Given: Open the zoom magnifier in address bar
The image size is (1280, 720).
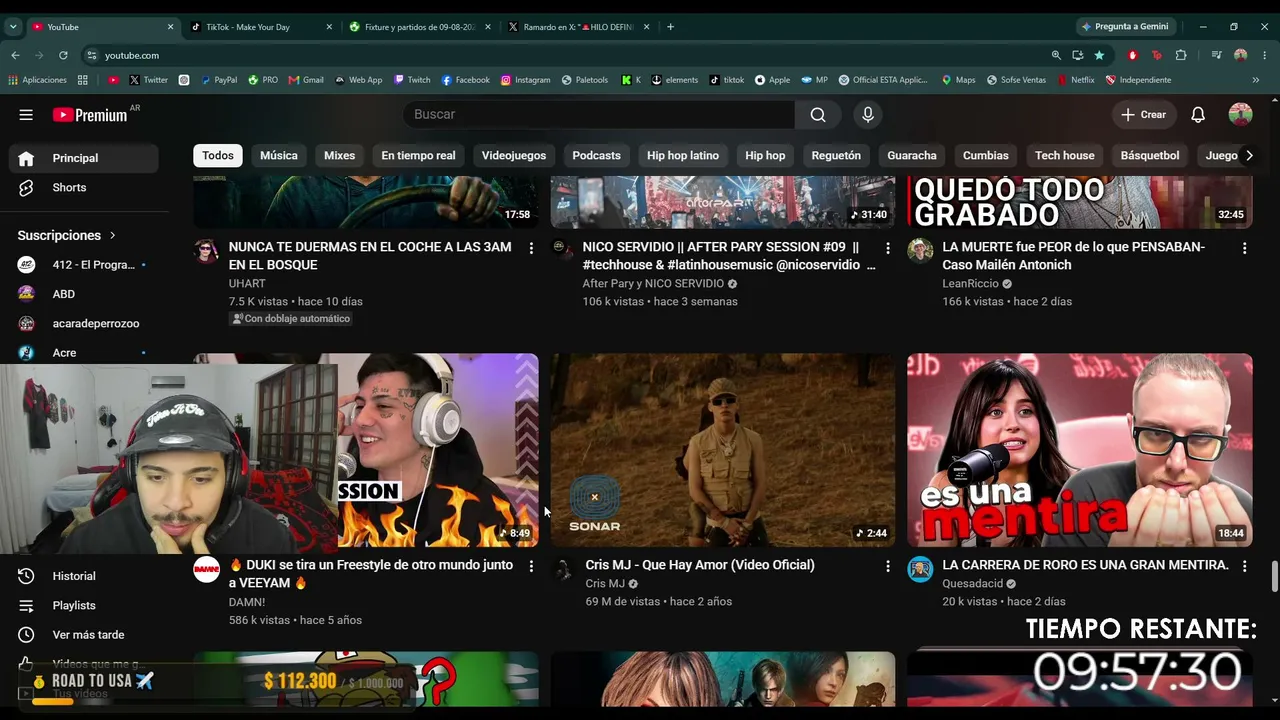Looking at the screenshot, I should [1056, 55].
